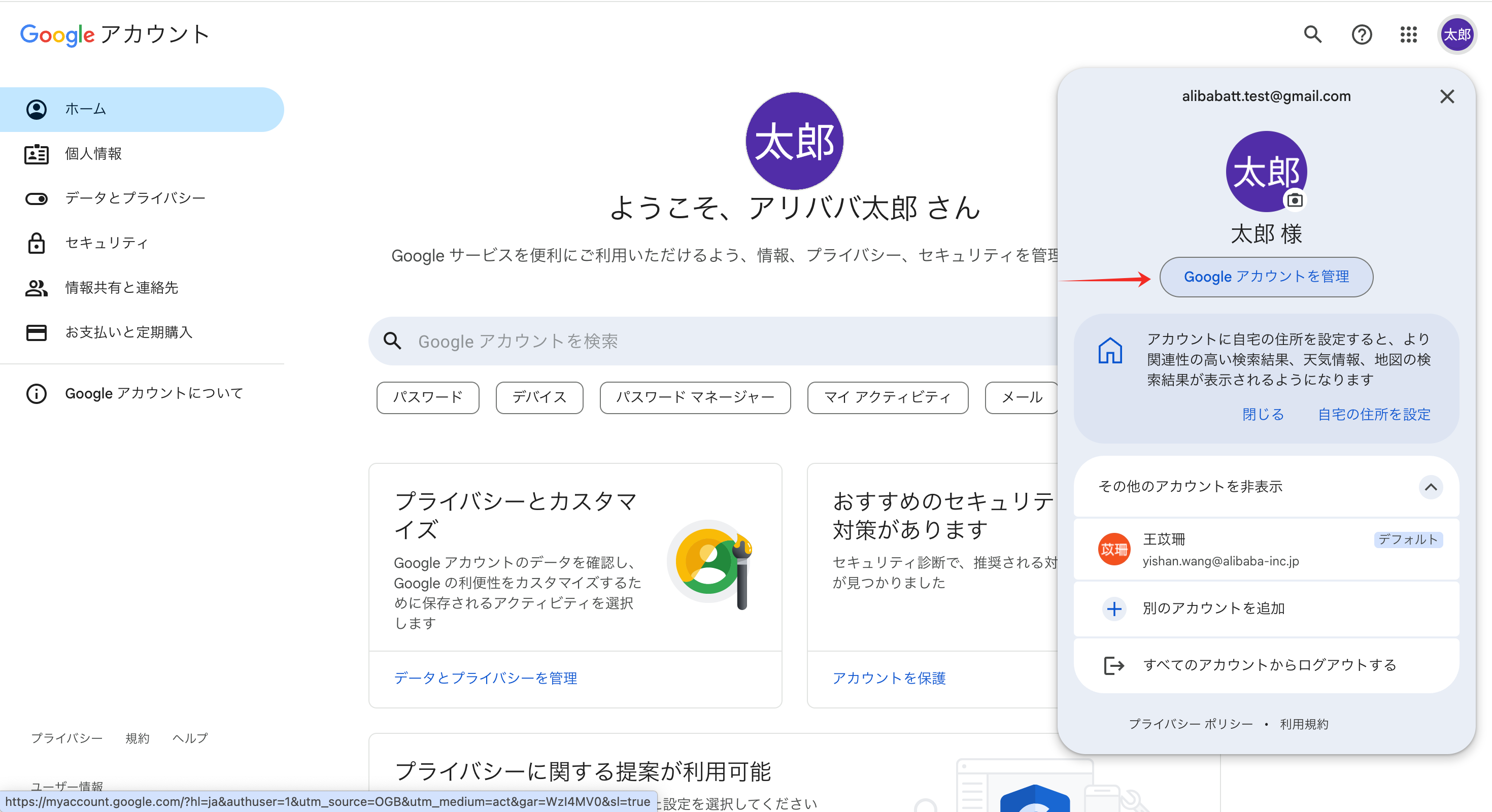1492x812 pixels.
Task: Open footer プライバシー link
Action: click(66, 738)
